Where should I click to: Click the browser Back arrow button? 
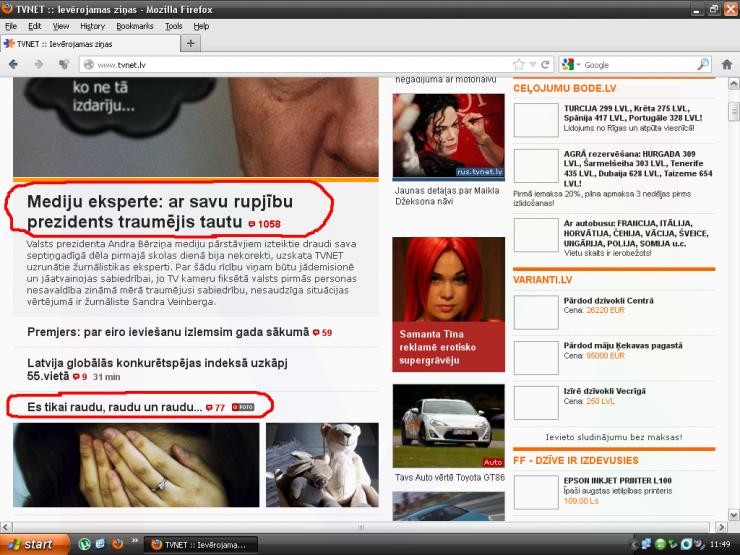pos(14,65)
